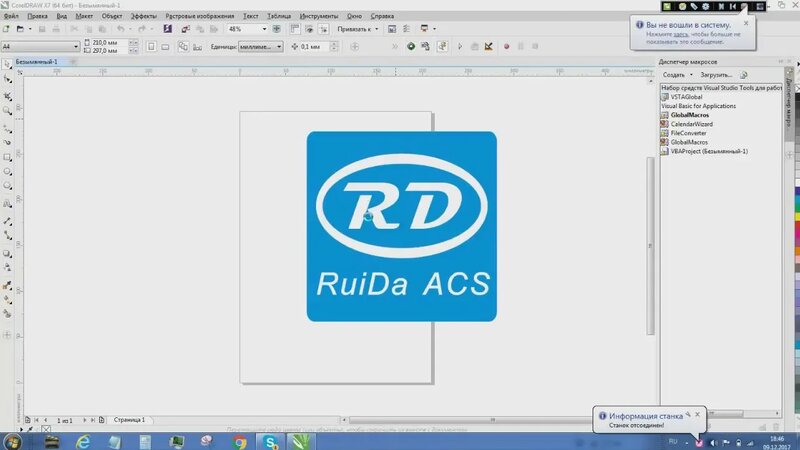Expand the Open file dropdown arrow
Viewport: 800px width, 450px height.
pyautogui.click(x=30, y=29)
